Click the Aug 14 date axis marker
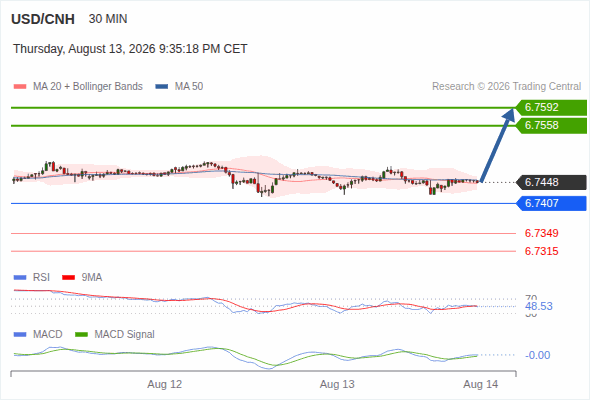This screenshot has height=400, width=590. [x=481, y=384]
